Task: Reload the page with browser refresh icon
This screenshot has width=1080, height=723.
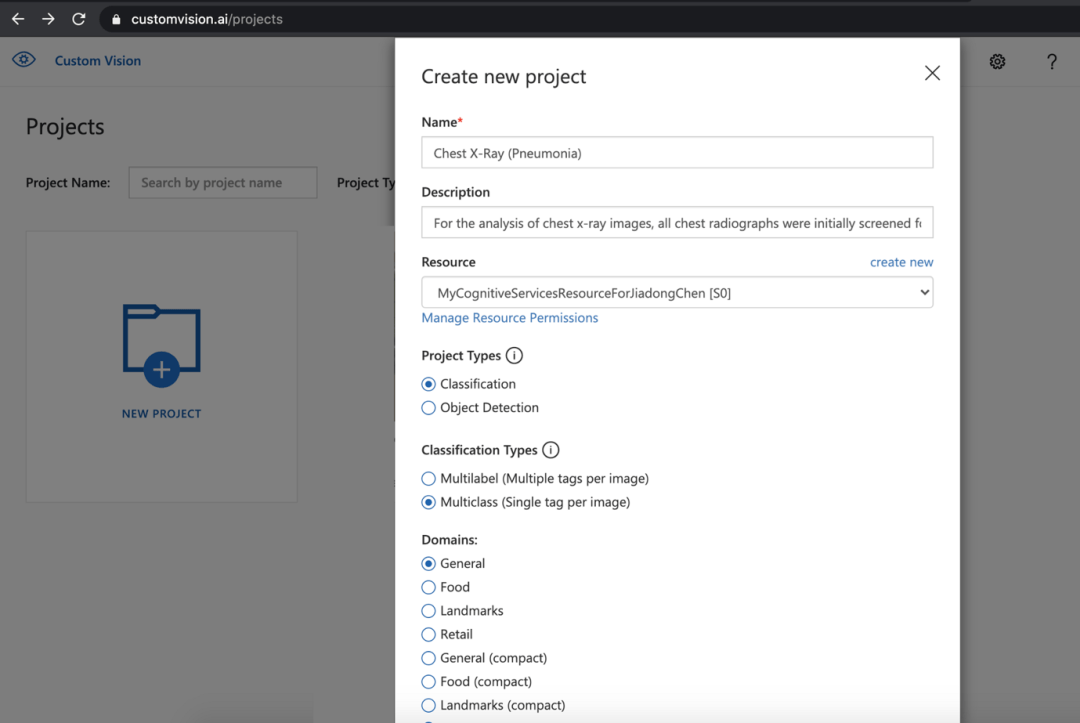Action: coord(79,19)
